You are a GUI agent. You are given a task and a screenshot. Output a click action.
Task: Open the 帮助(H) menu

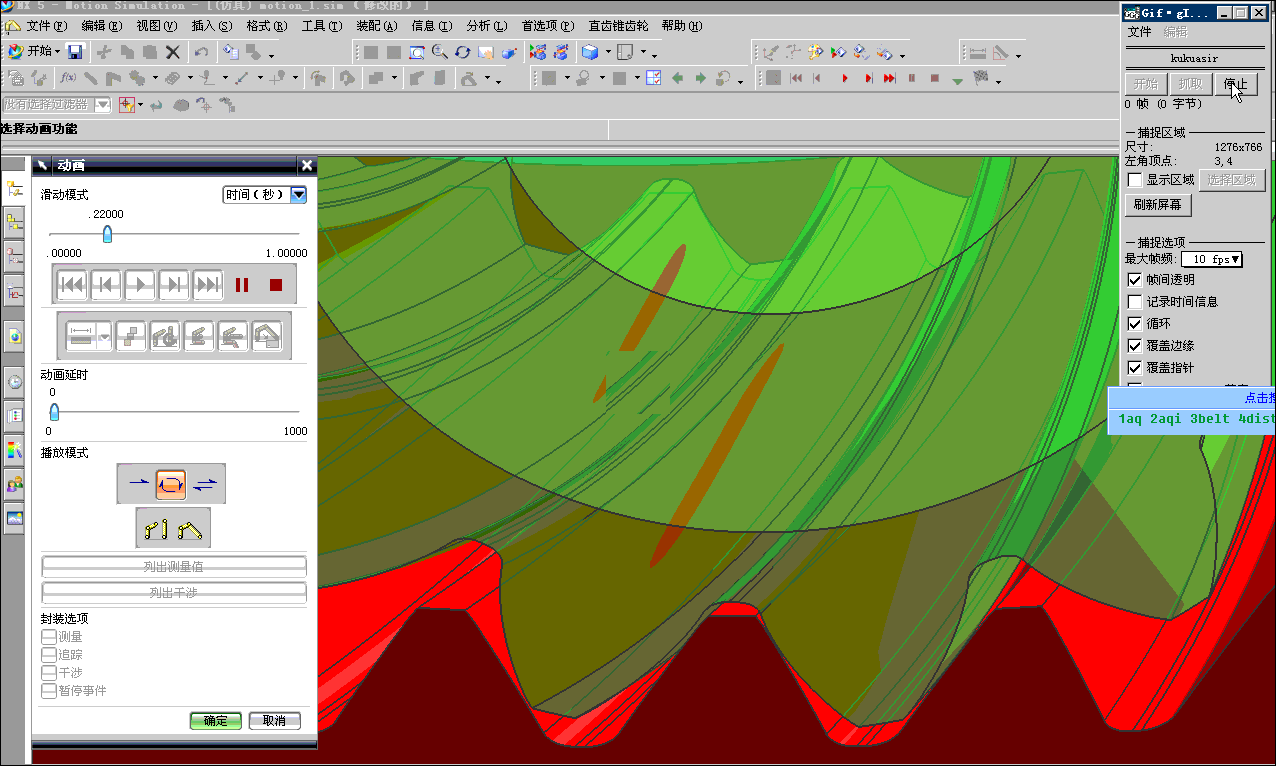(682, 25)
